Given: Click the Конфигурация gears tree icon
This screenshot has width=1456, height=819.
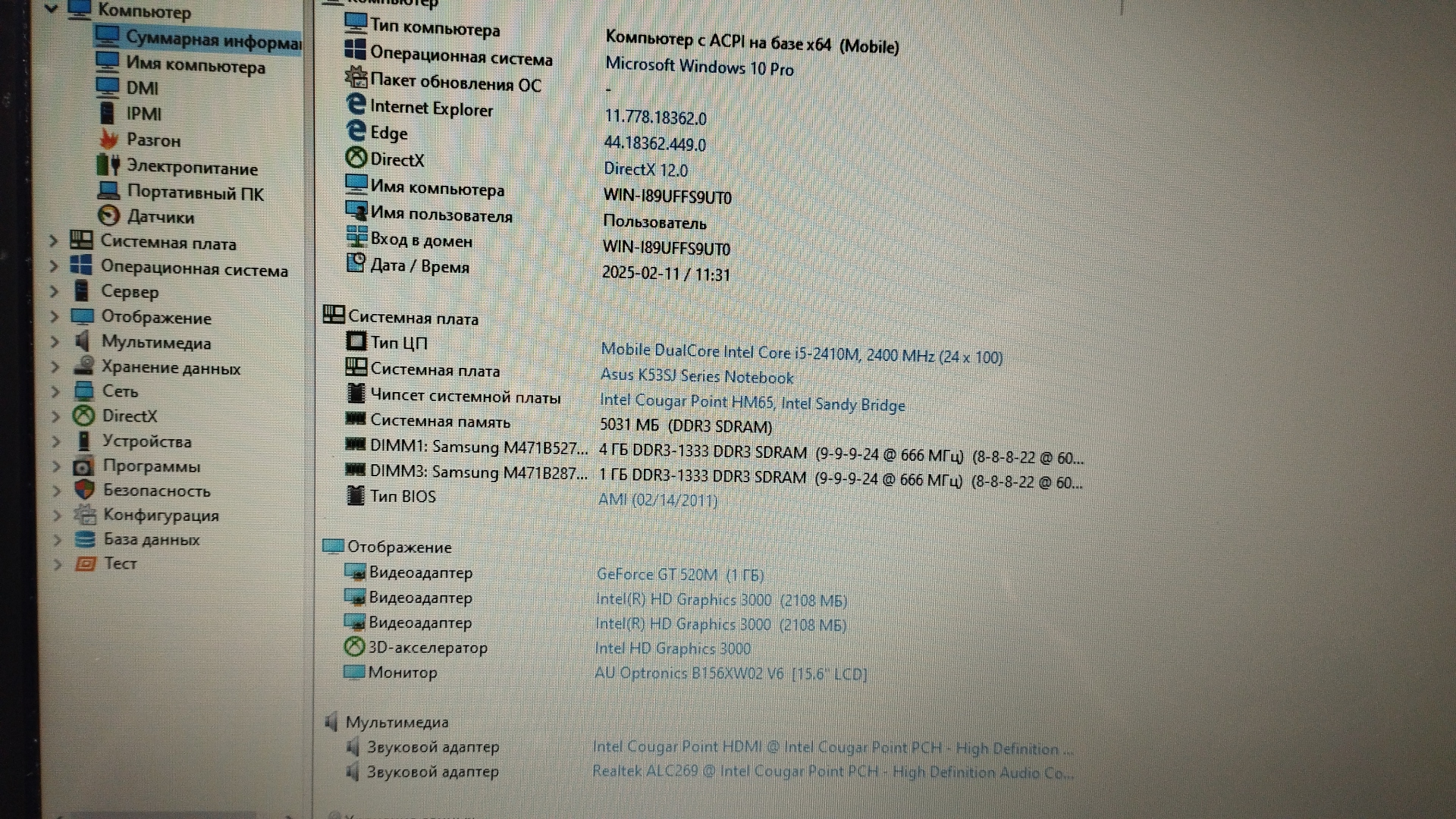Looking at the screenshot, I should click(85, 514).
